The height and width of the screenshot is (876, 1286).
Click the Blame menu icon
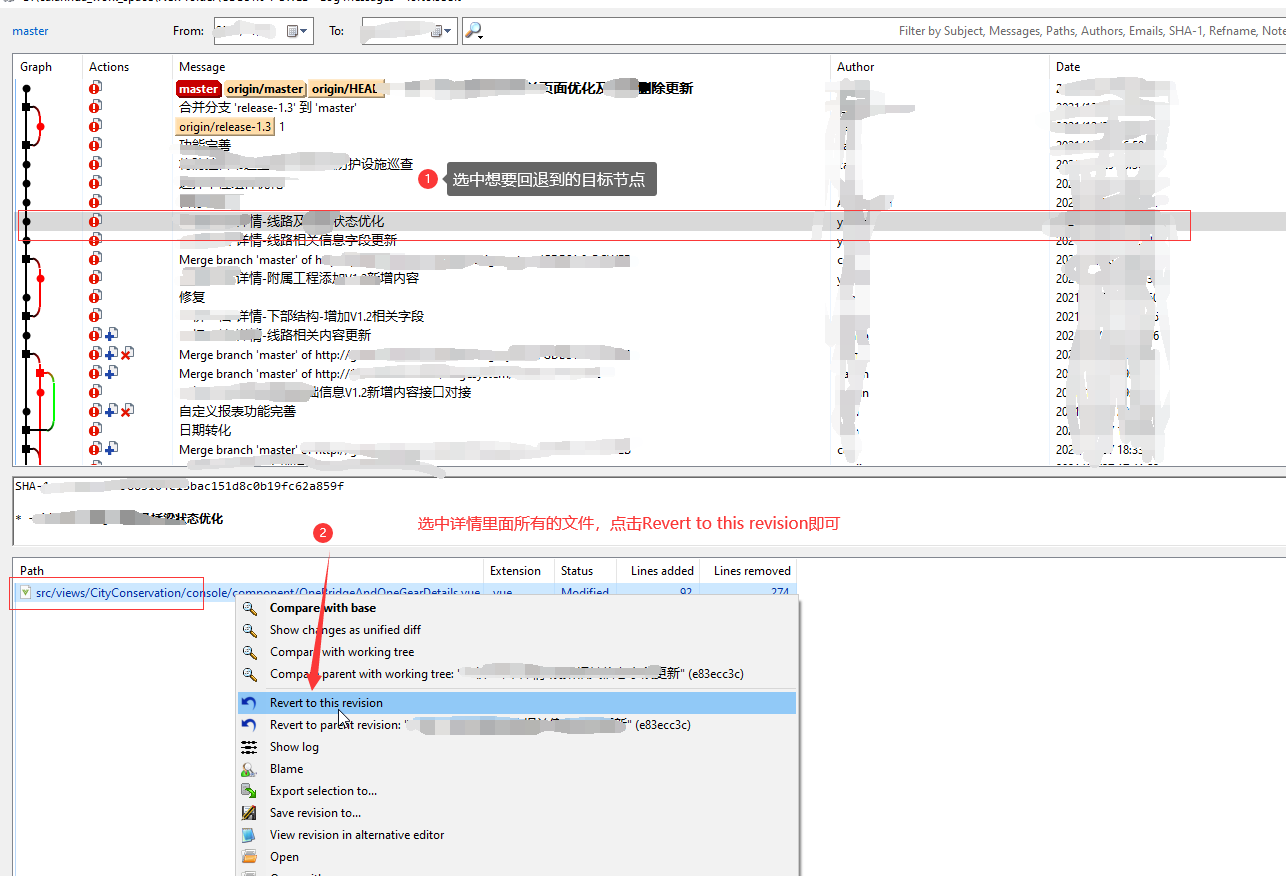tap(250, 769)
